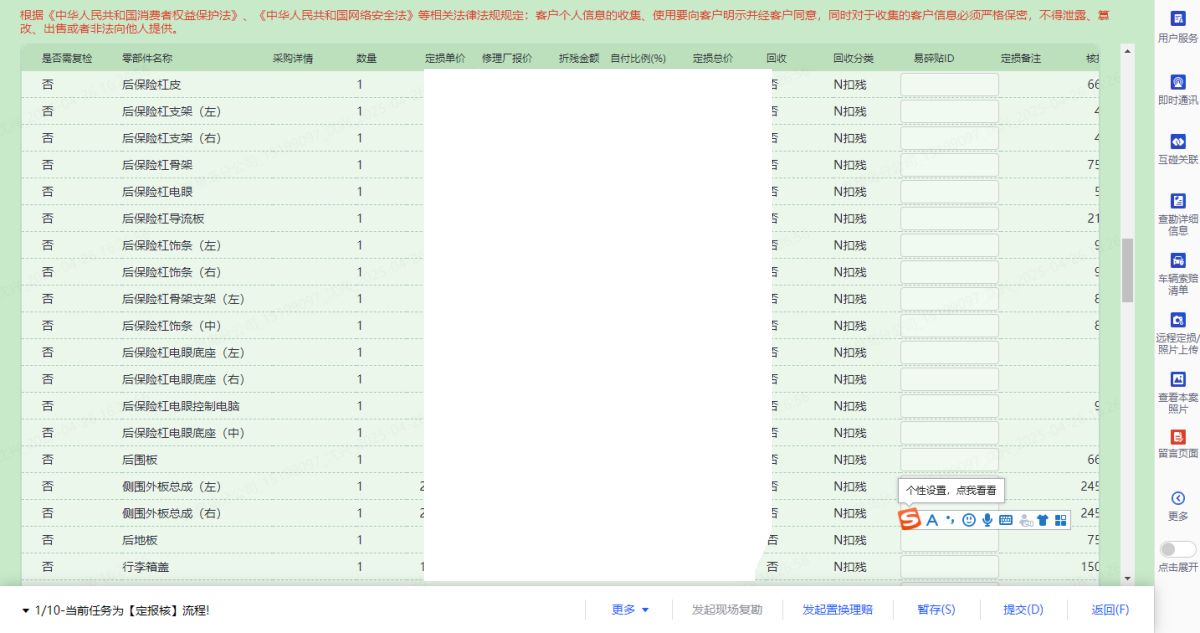
Task: Collapse the 1/10 current task expander
Action: 26,611
